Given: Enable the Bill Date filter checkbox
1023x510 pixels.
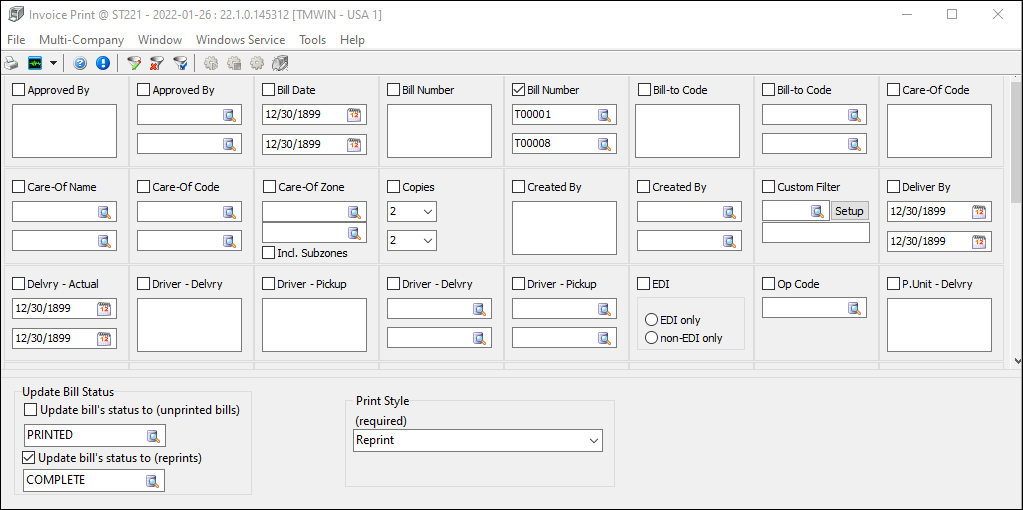Looking at the screenshot, I should 269,90.
